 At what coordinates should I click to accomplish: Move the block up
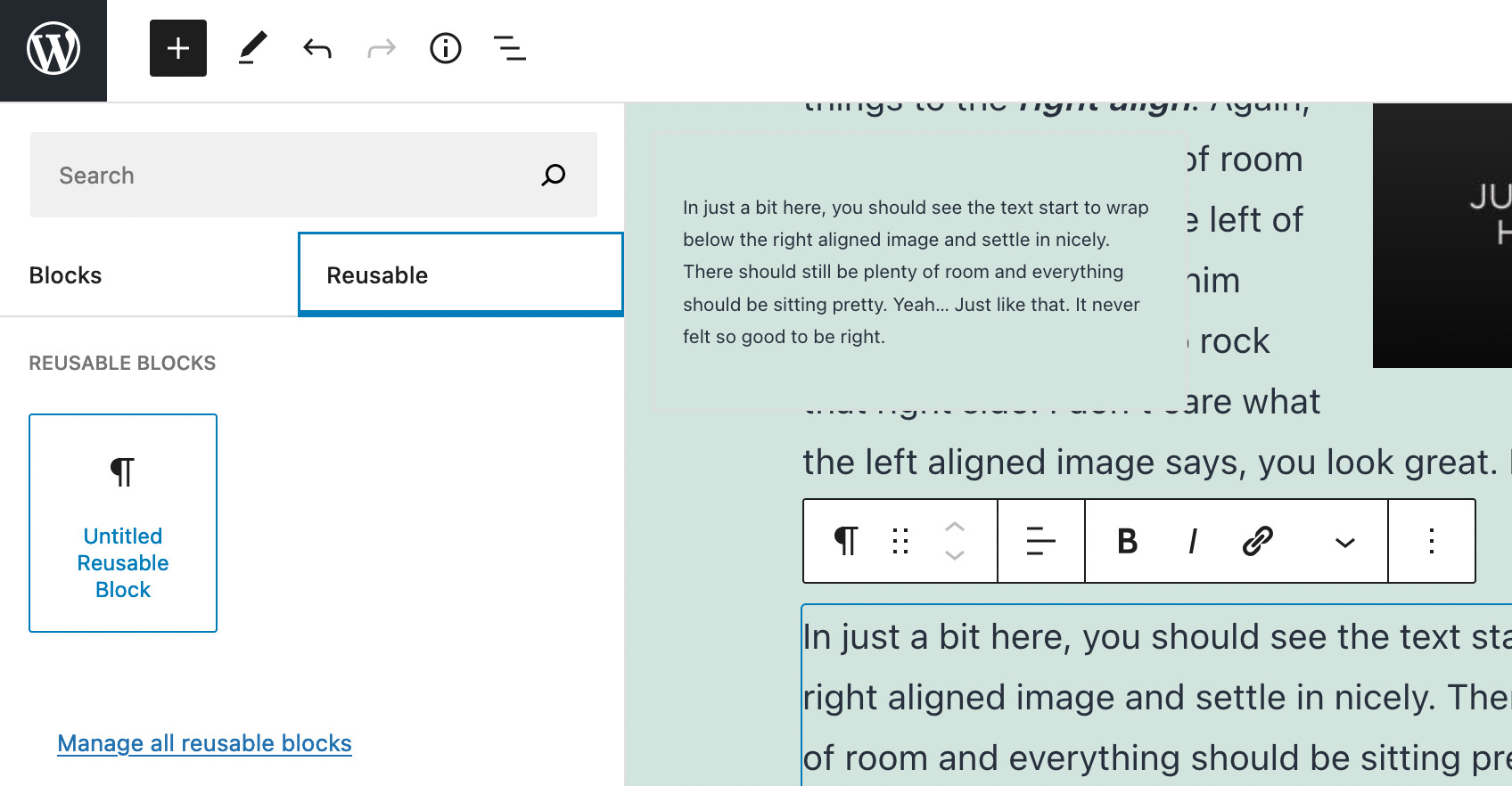tap(955, 527)
